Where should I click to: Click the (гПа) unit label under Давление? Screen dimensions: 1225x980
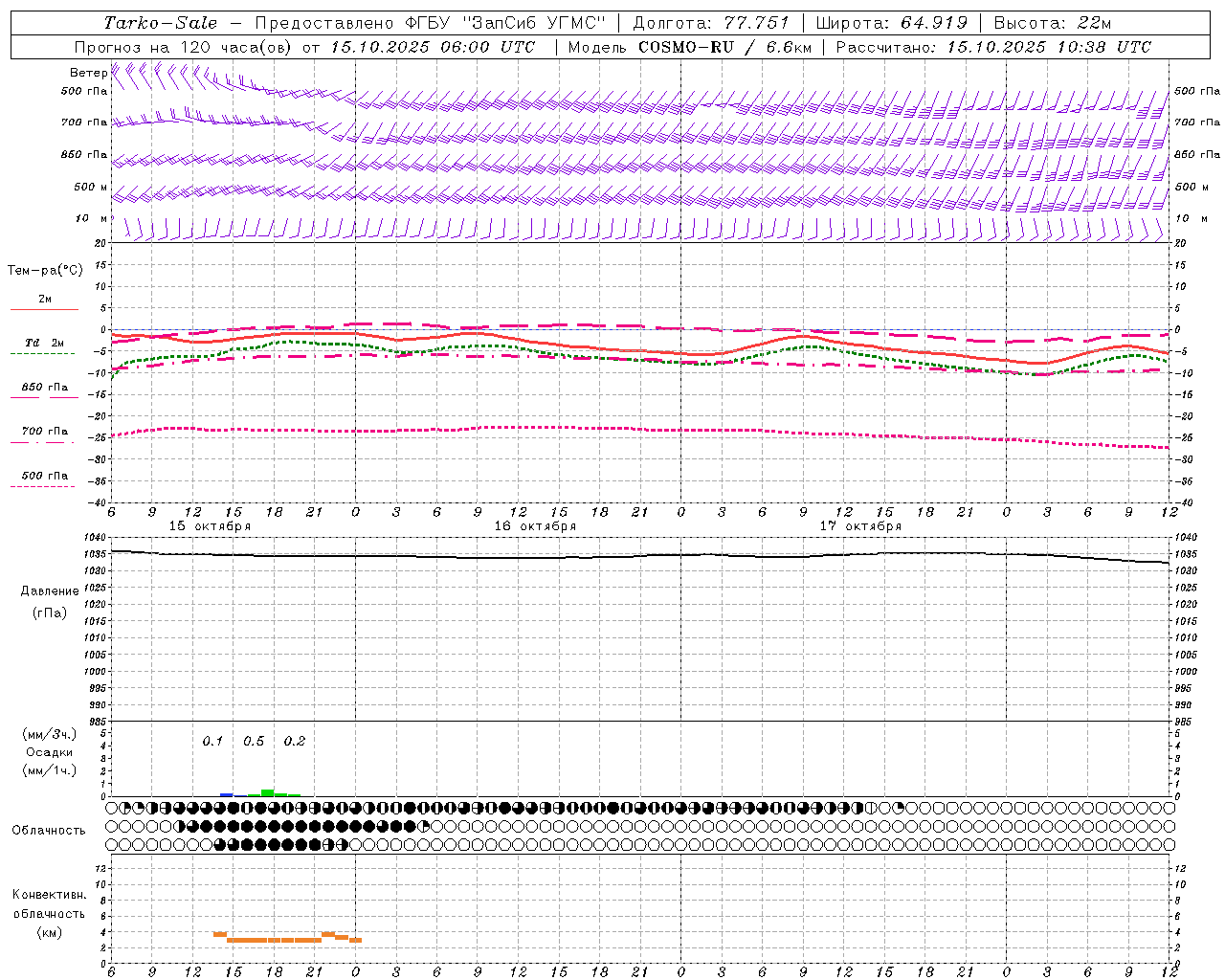[50, 613]
